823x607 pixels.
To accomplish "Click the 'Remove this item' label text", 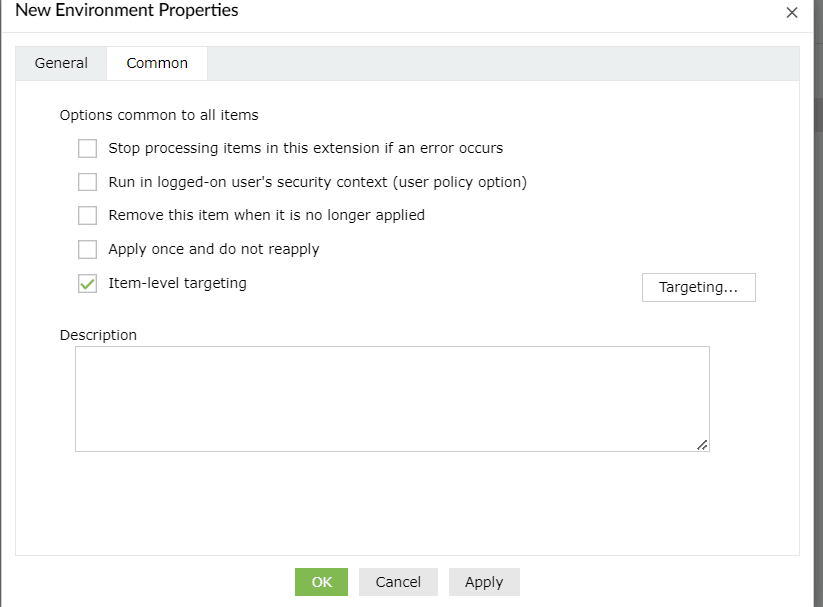I will pyautogui.click(x=266, y=215).
